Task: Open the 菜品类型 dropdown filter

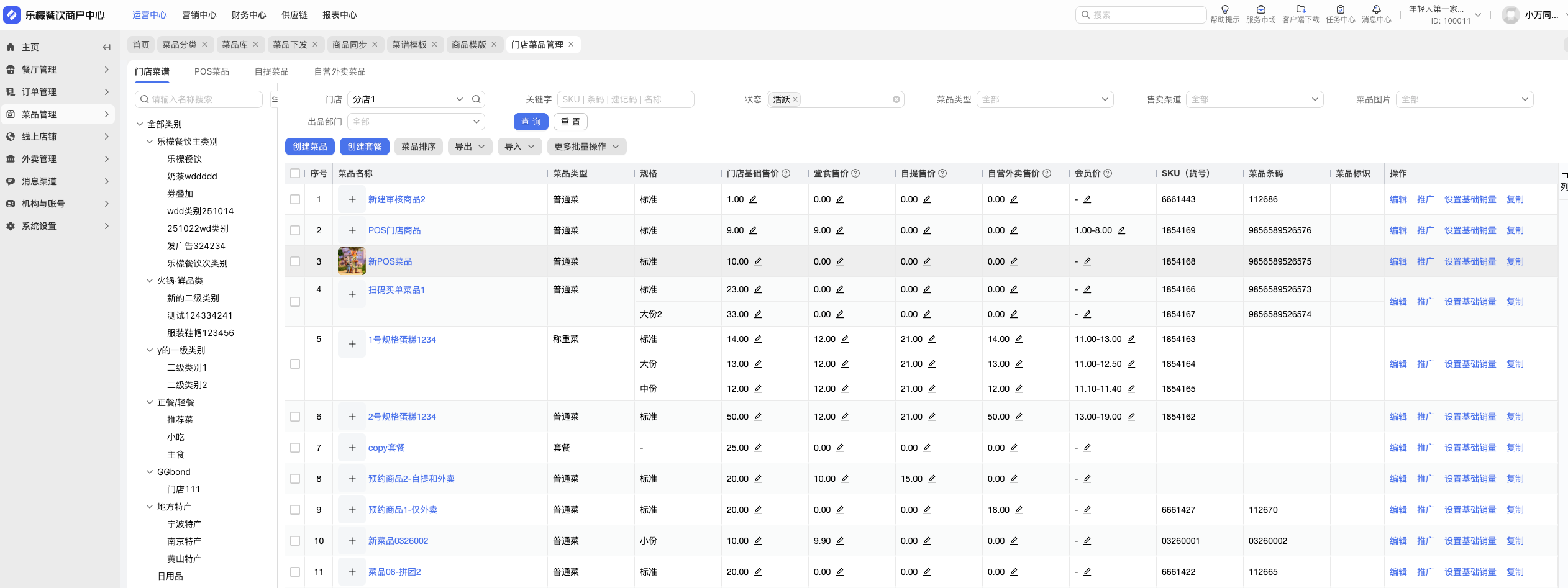Action: point(1045,99)
